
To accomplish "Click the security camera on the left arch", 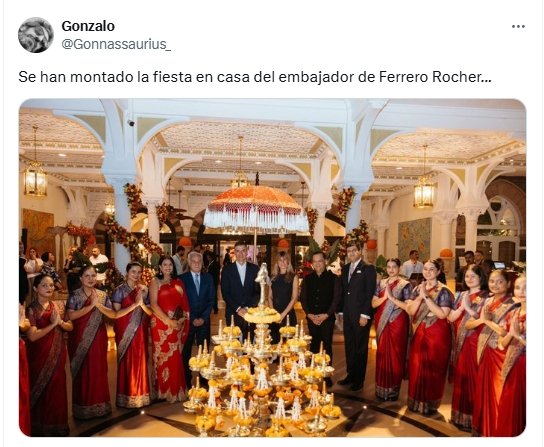I will click(x=131, y=123).
